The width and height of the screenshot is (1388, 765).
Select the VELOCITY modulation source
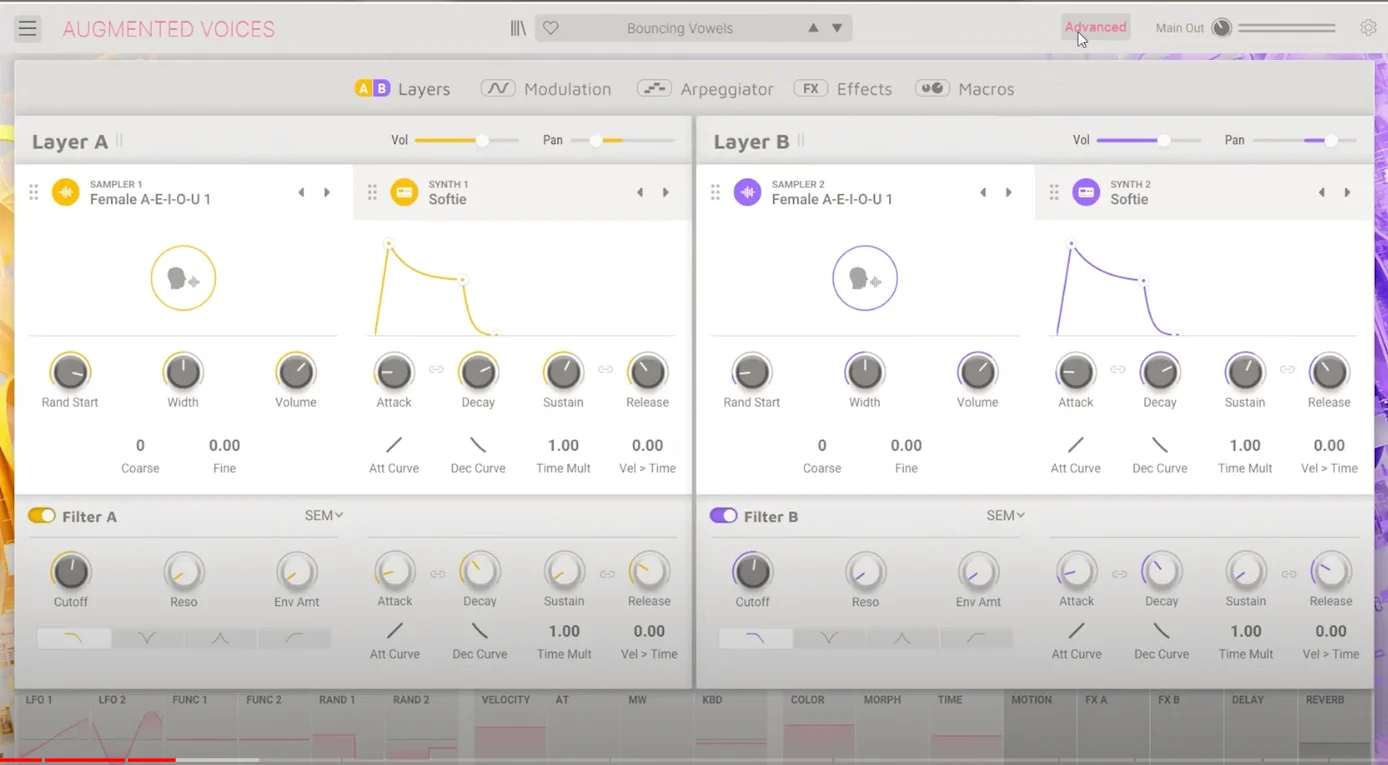coord(509,726)
